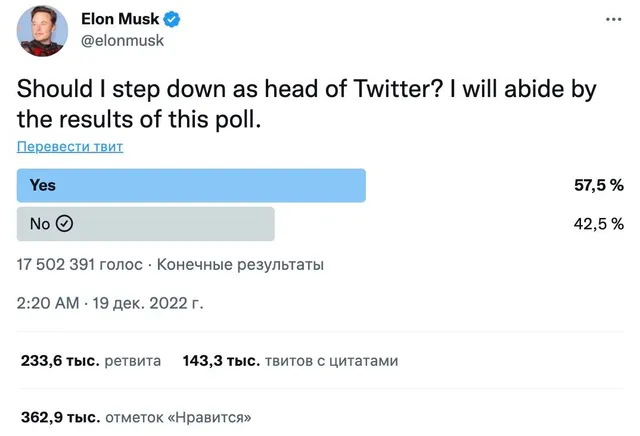The height and width of the screenshot is (436, 640).
Task: Click the Yes option label text
Action: pos(42,185)
